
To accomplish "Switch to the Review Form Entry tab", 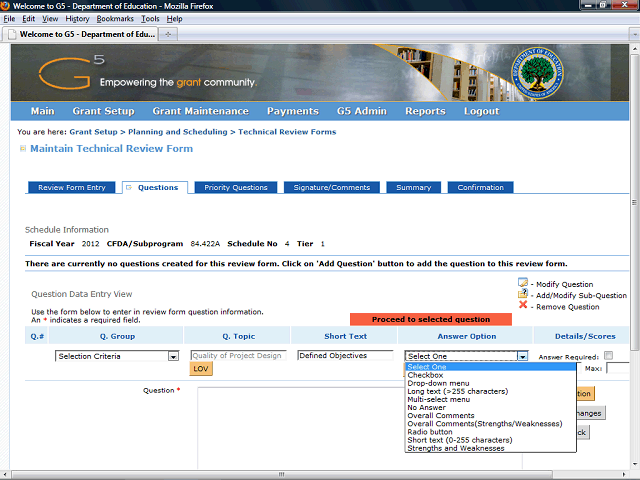I will tap(72, 187).
